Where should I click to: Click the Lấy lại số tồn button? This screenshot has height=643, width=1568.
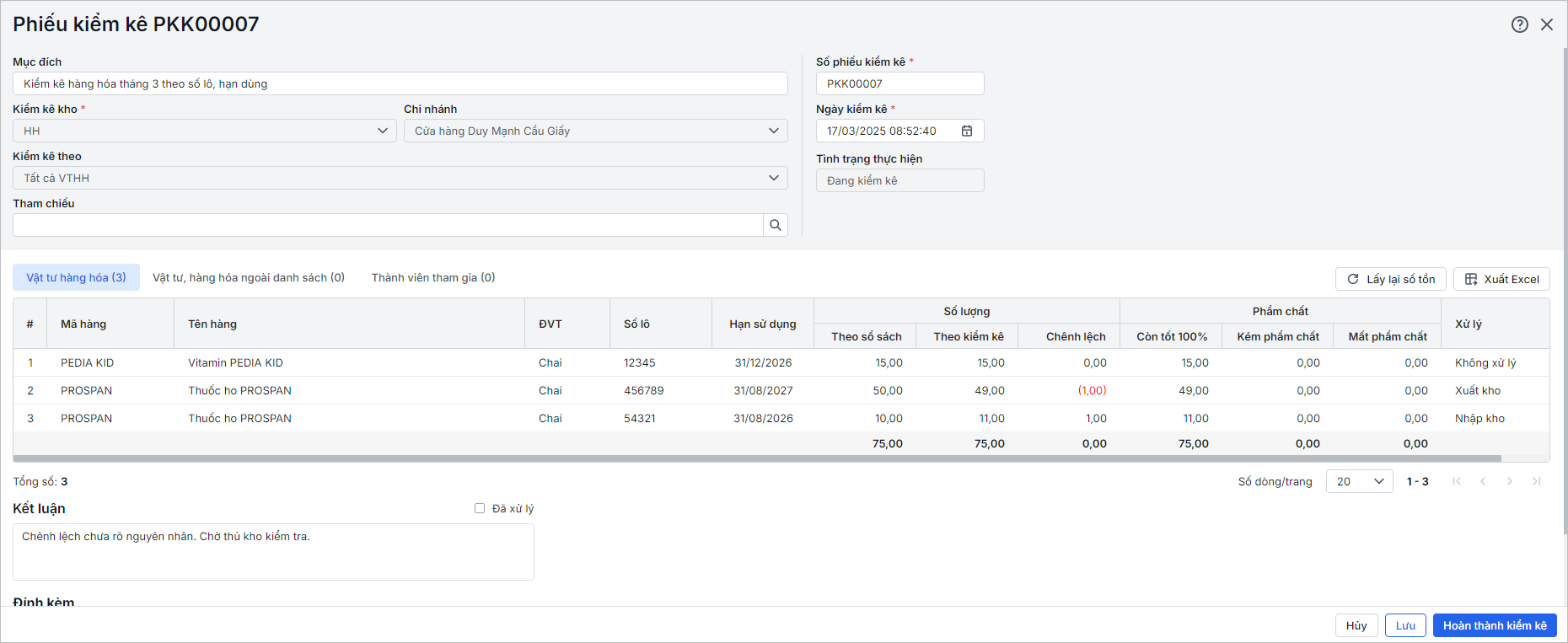1390,279
